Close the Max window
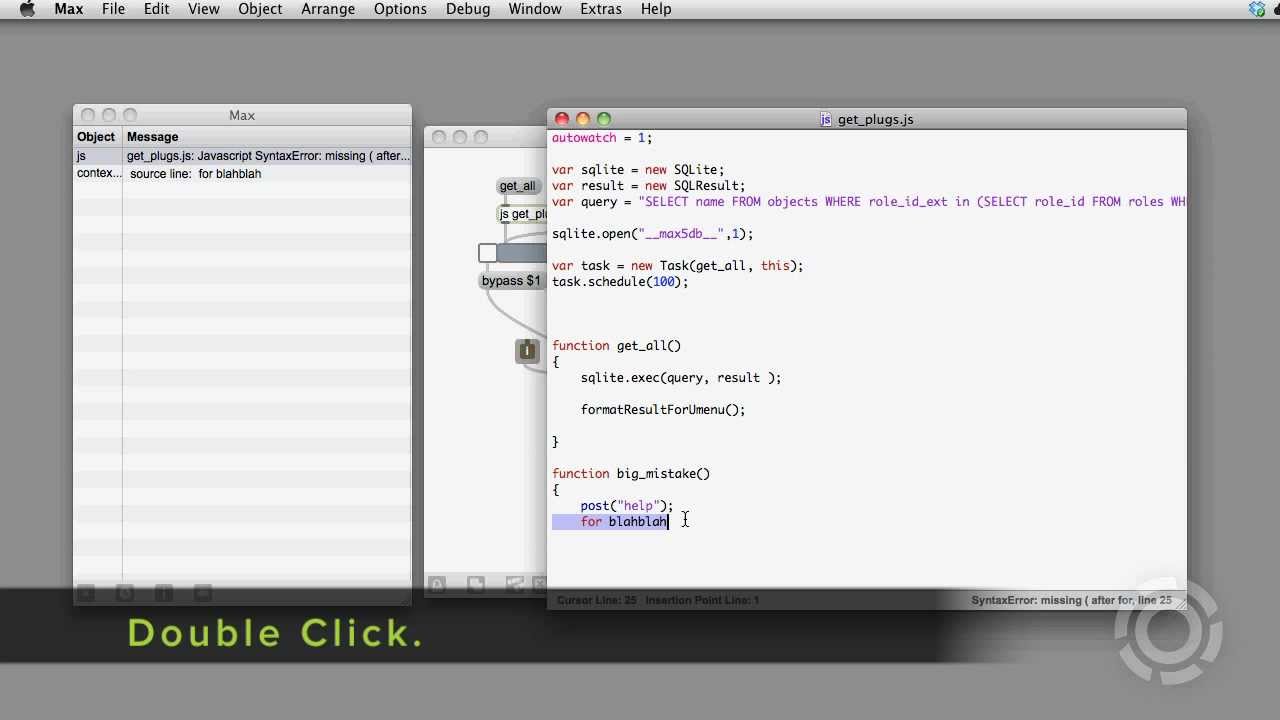Image resolution: width=1280 pixels, height=720 pixels. coord(88,115)
